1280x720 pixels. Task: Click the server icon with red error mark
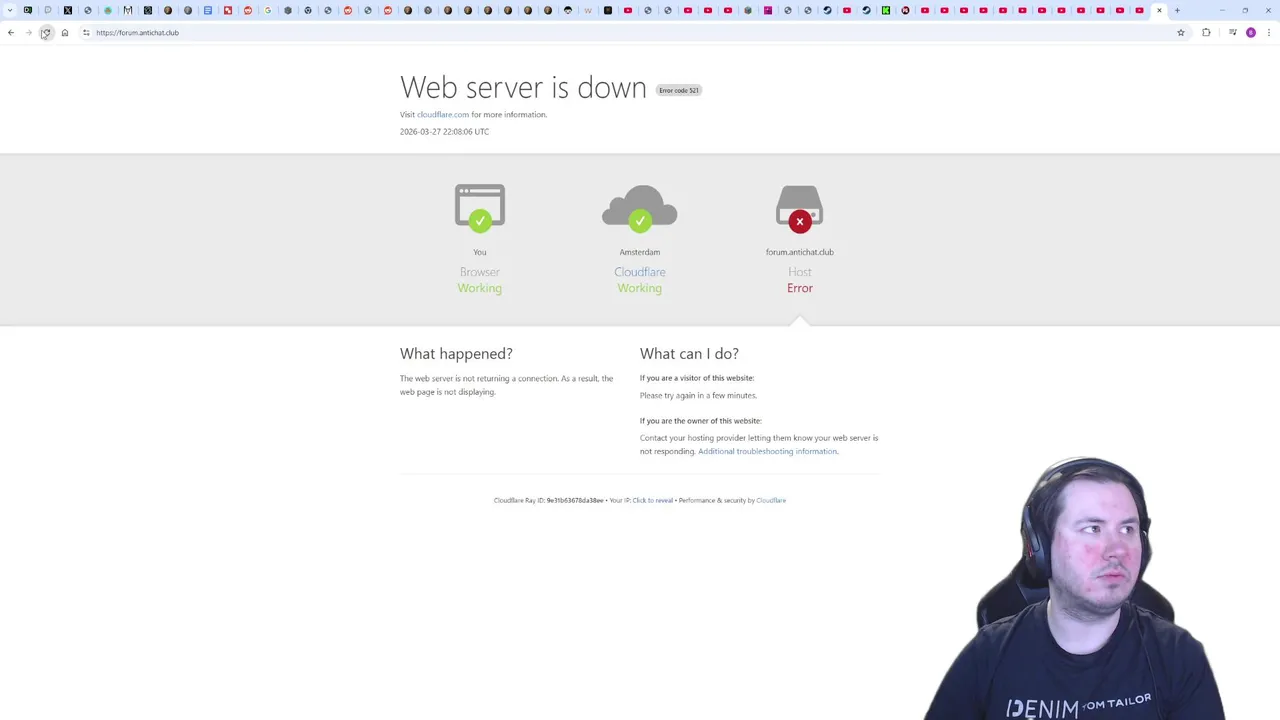[x=800, y=208]
